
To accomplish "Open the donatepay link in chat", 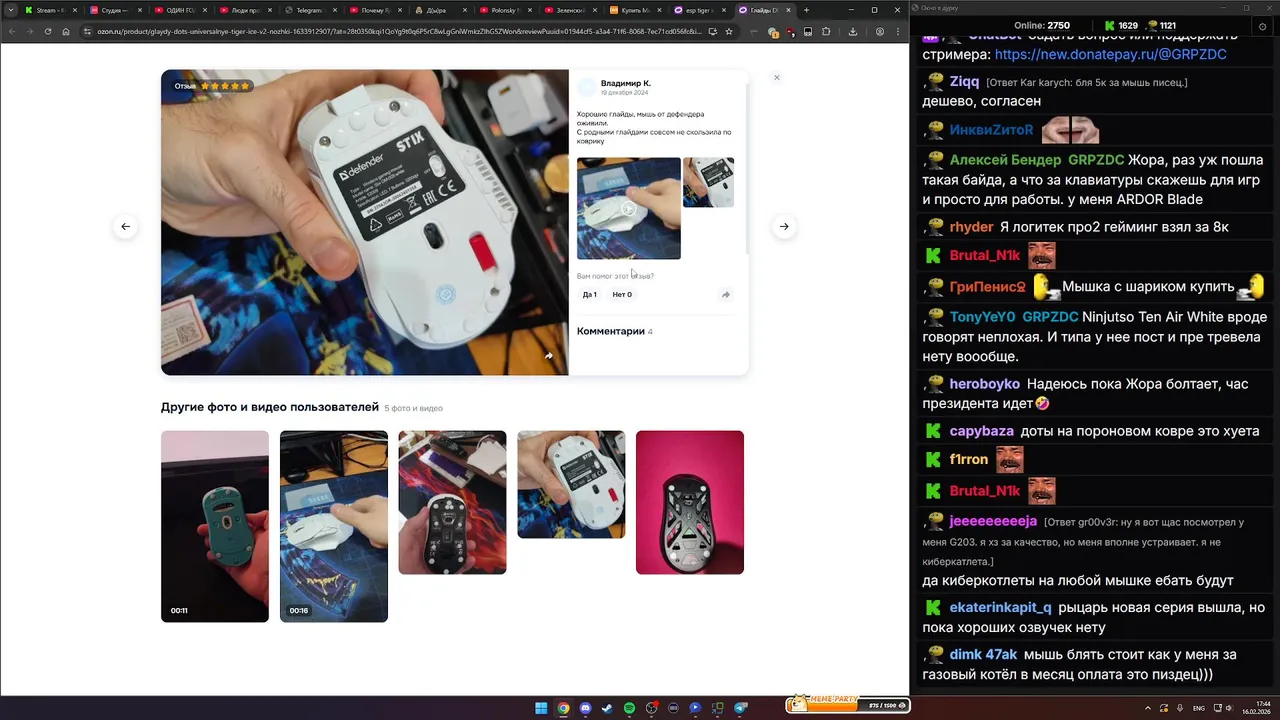I will point(1110,55).
